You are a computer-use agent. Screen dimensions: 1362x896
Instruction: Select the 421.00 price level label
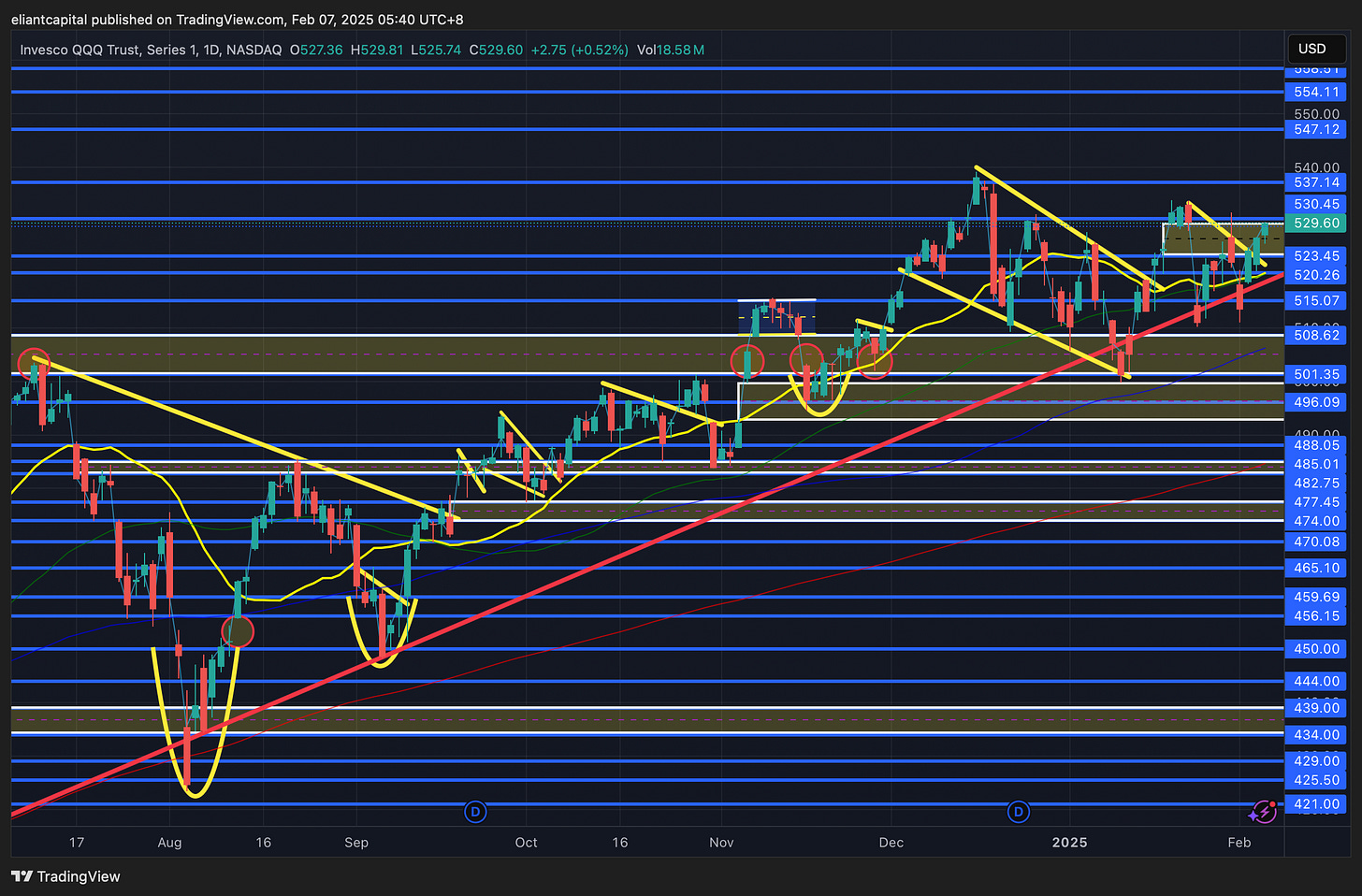(1317, 804)
